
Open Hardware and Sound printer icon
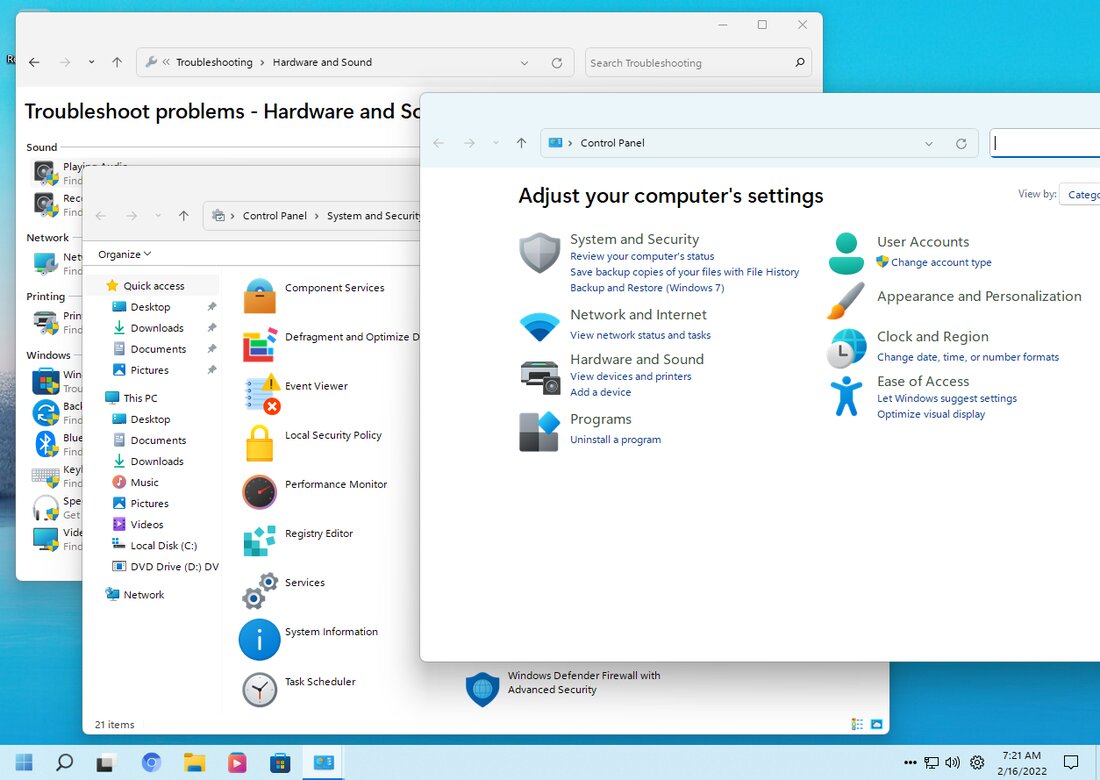[540, 377]
